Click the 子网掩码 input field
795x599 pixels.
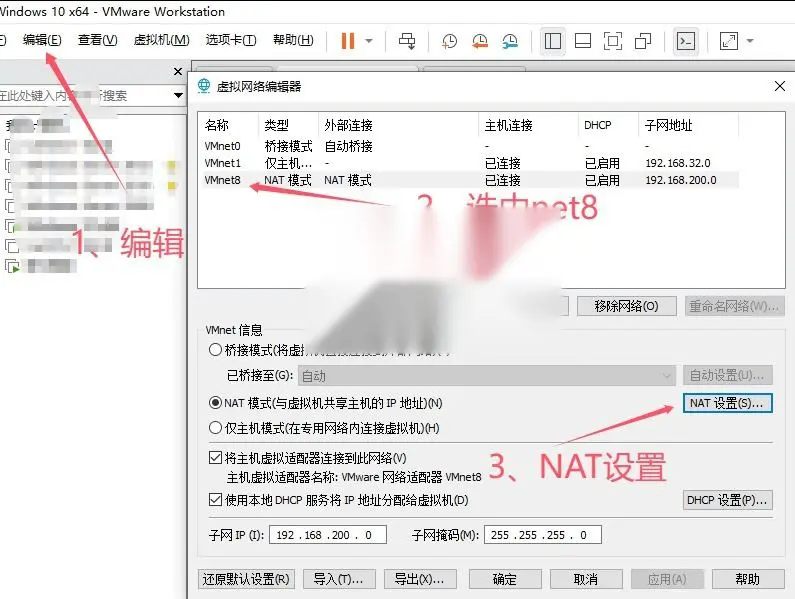pos(543,535)
